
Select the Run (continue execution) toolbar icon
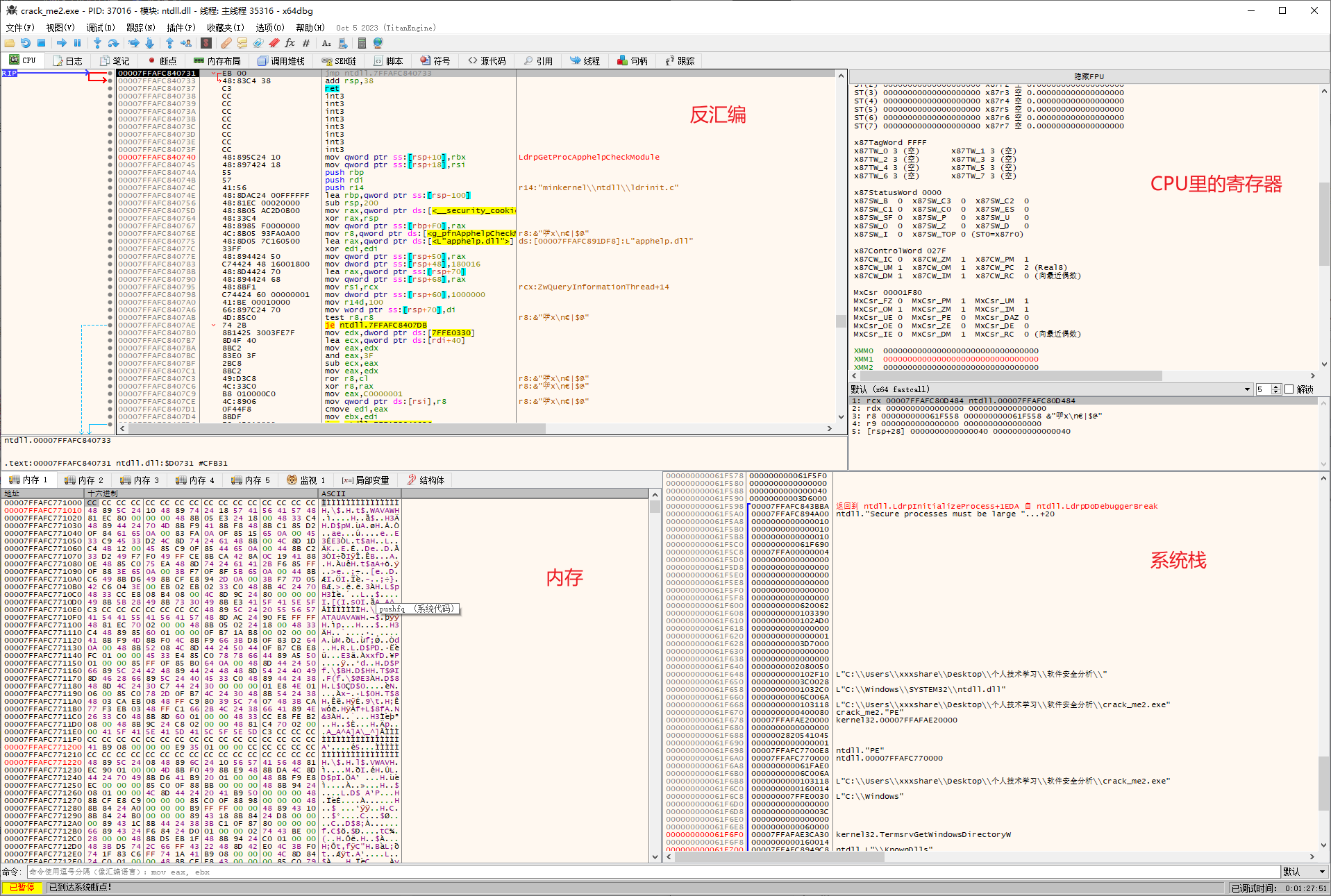[62, 42]
